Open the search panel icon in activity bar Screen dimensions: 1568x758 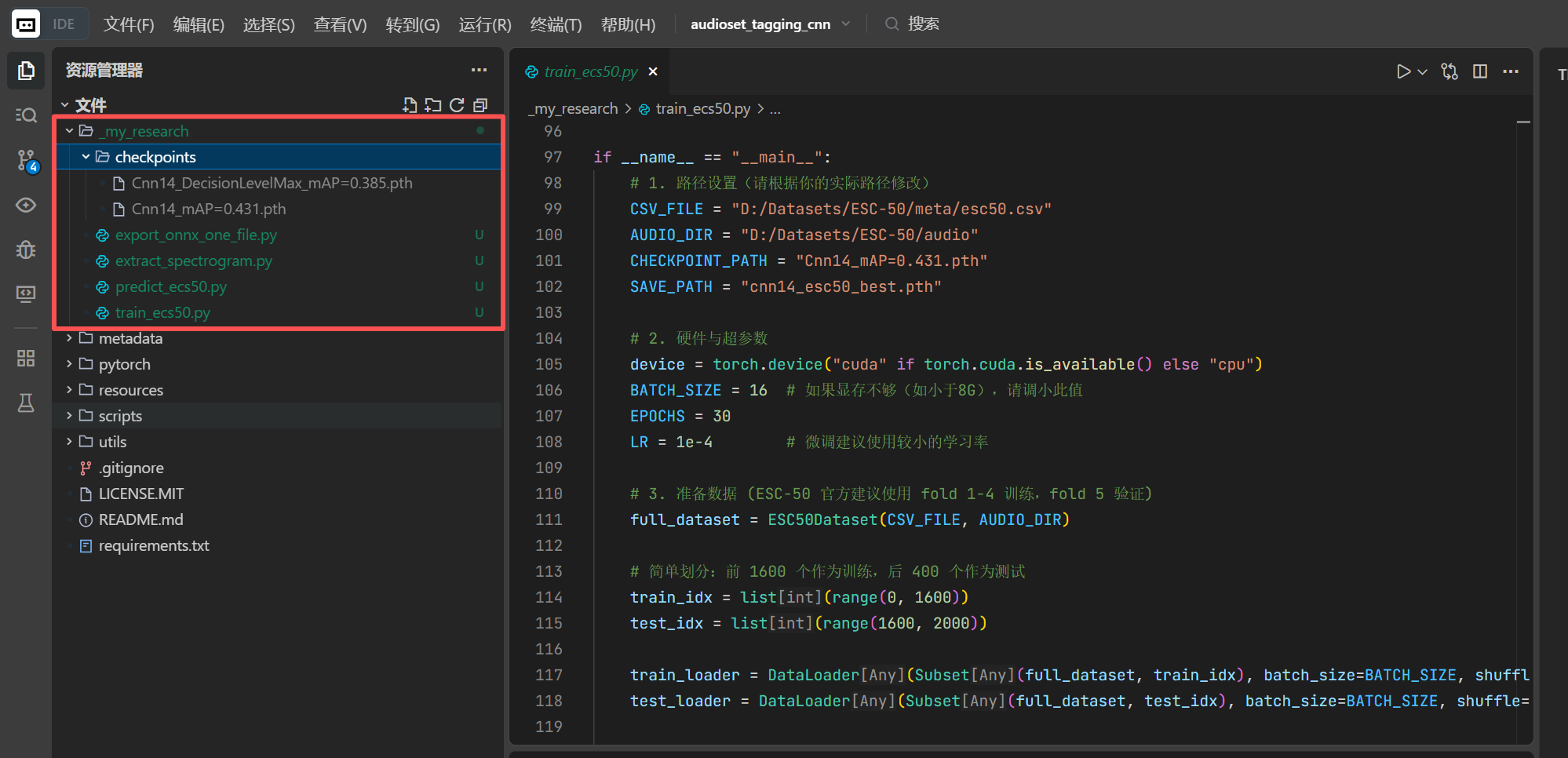click(26, 115)
